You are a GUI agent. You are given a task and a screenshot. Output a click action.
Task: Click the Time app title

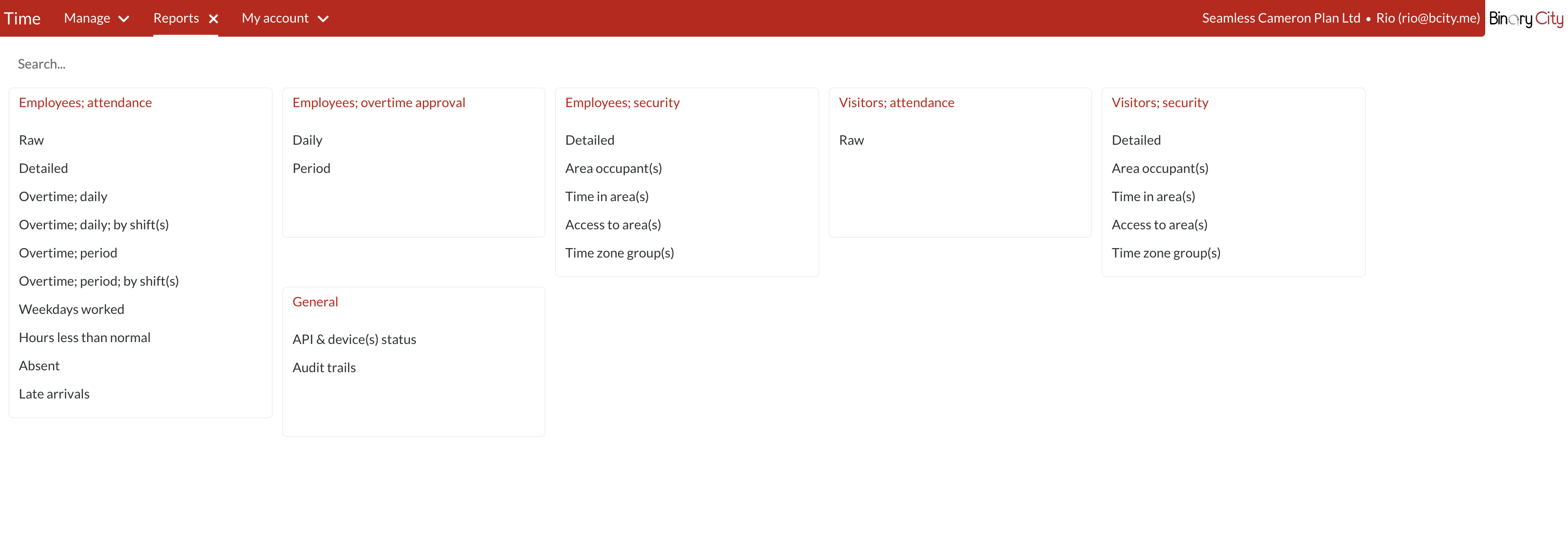click(22, 18)
